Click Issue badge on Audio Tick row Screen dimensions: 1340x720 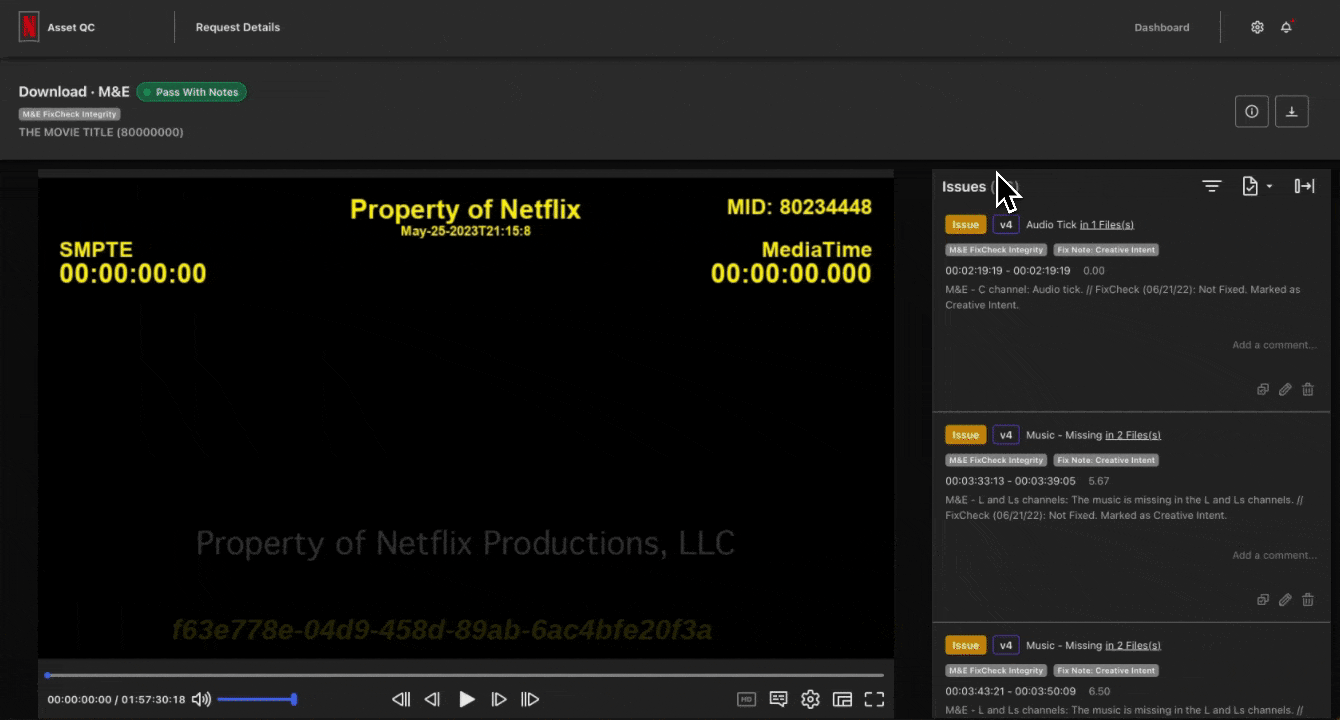pos(965,225)
